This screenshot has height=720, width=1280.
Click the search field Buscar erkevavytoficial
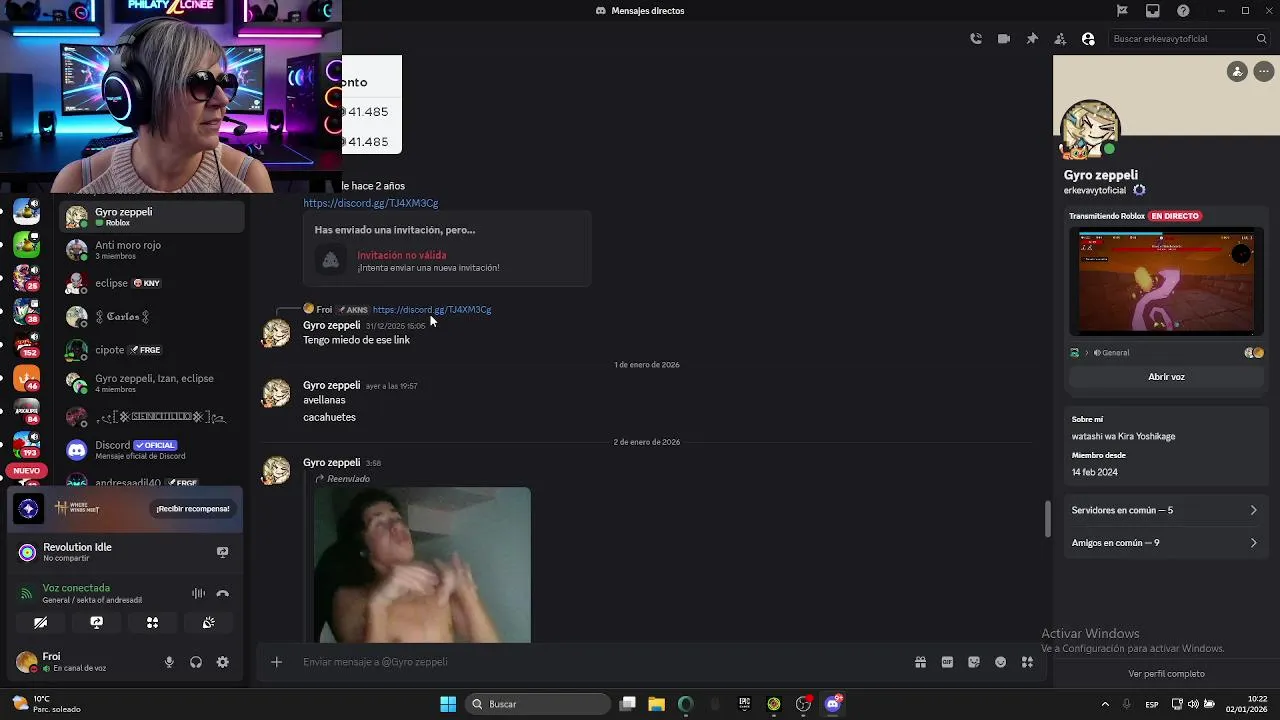pyautogui.click(x=1189, y=39)
